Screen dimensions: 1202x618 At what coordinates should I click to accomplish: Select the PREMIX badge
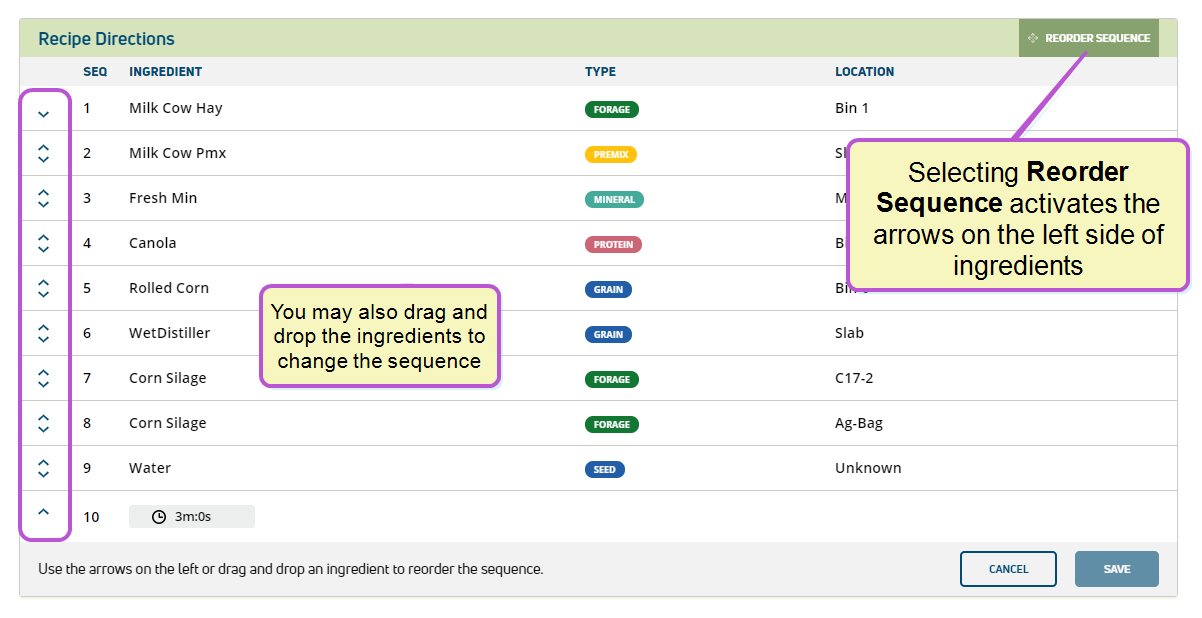(x=611, y=154)
